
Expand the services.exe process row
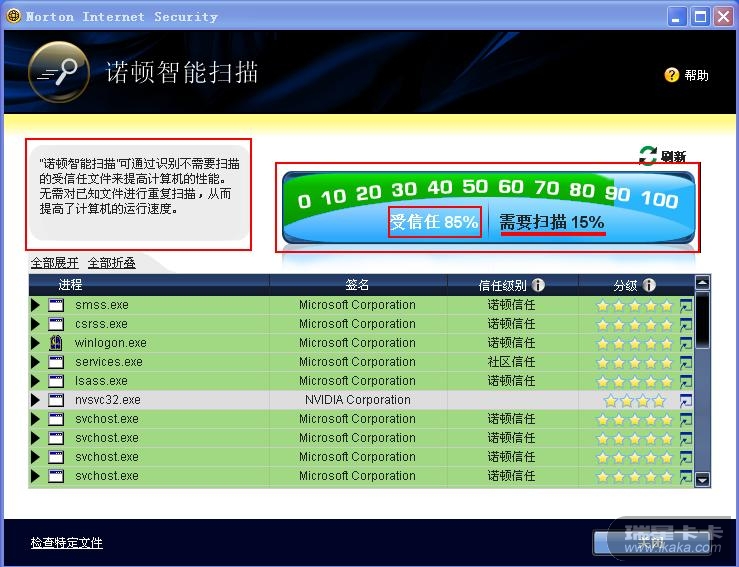(x=35, y=362)
